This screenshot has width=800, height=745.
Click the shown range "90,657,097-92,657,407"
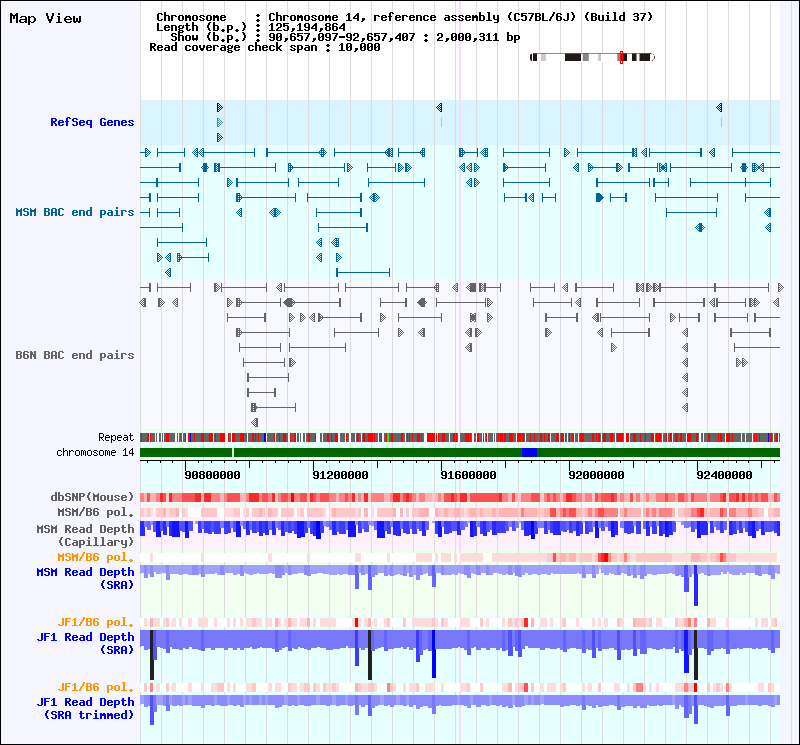tap(342, 37)
